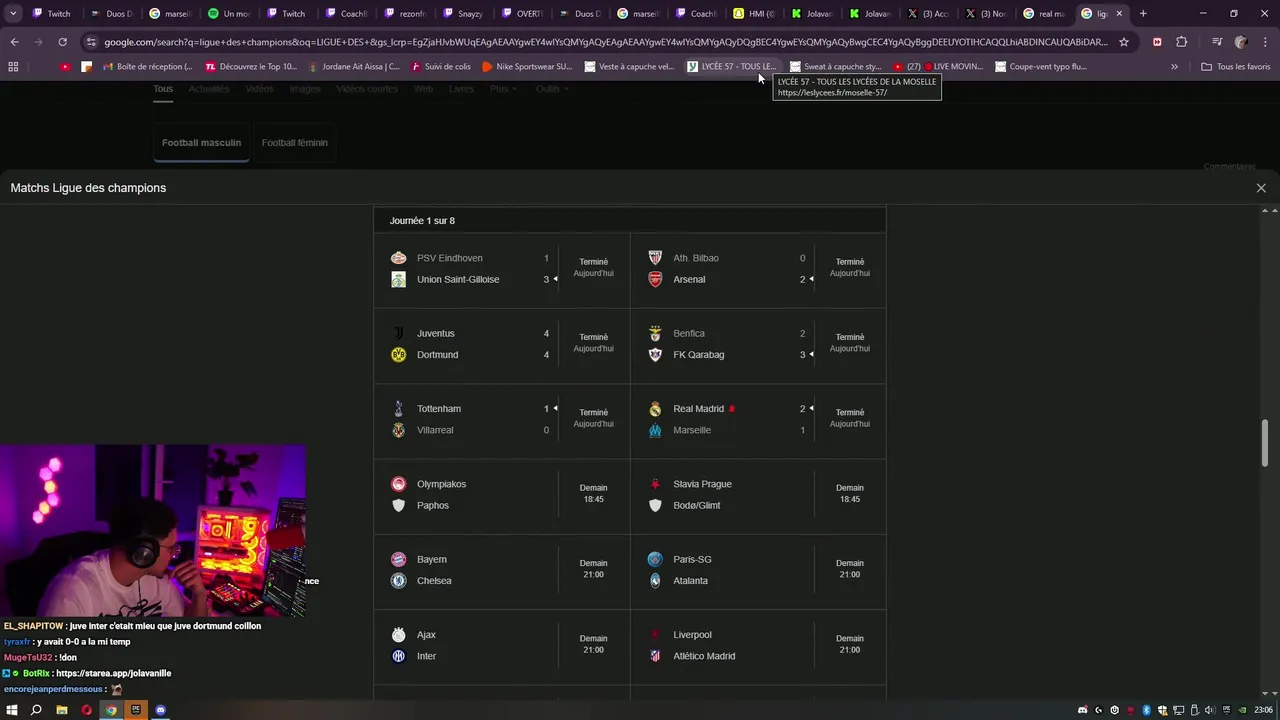Open a new browser tab
1280x720 pixels.
tap(1143, 14)
